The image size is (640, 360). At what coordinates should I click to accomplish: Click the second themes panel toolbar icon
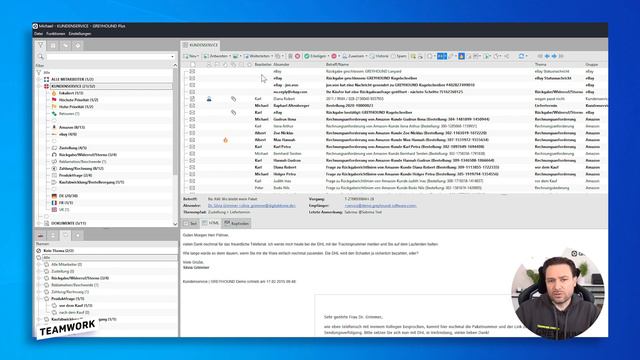tap(53, 235)
